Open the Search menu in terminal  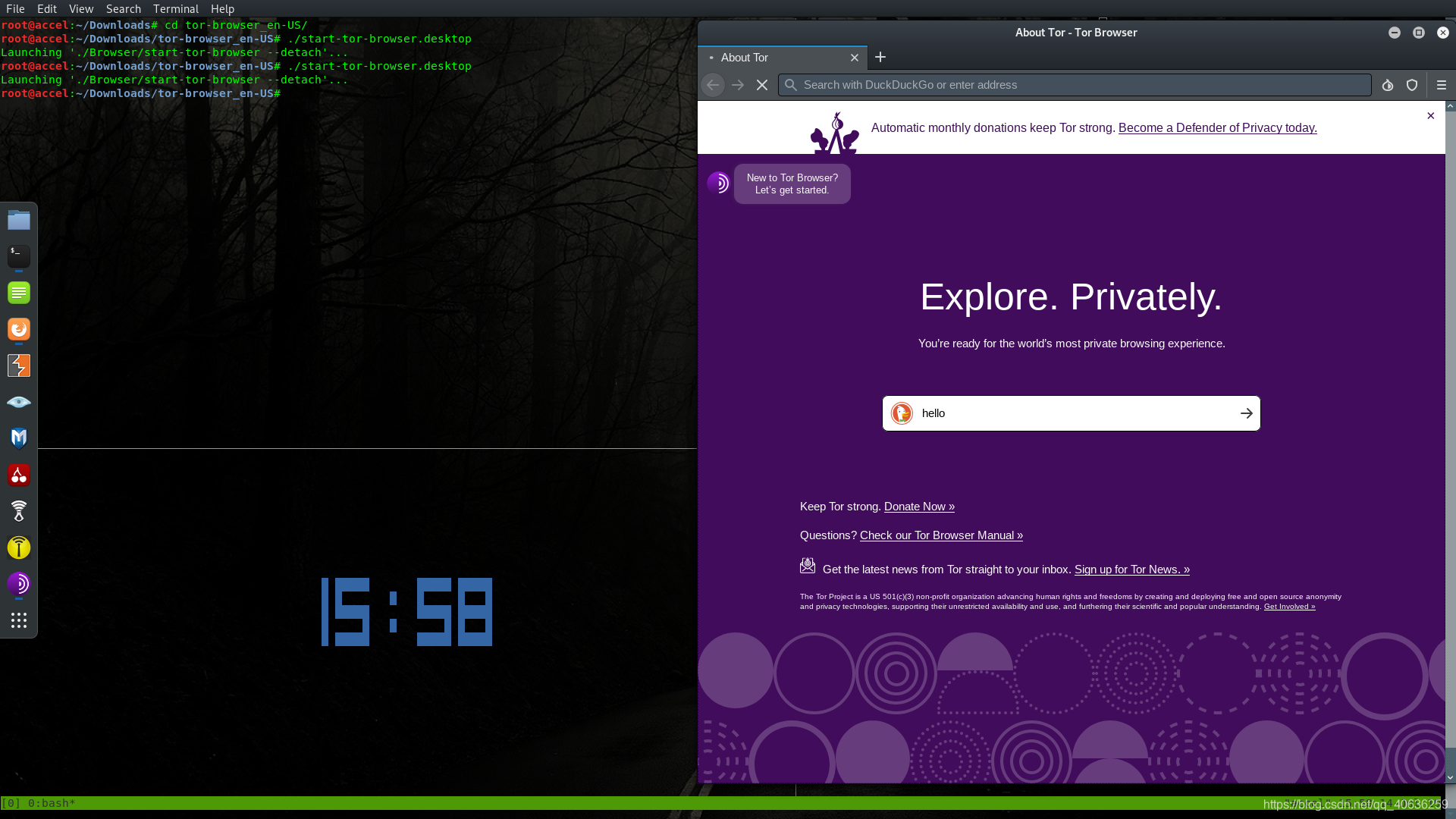124,8
